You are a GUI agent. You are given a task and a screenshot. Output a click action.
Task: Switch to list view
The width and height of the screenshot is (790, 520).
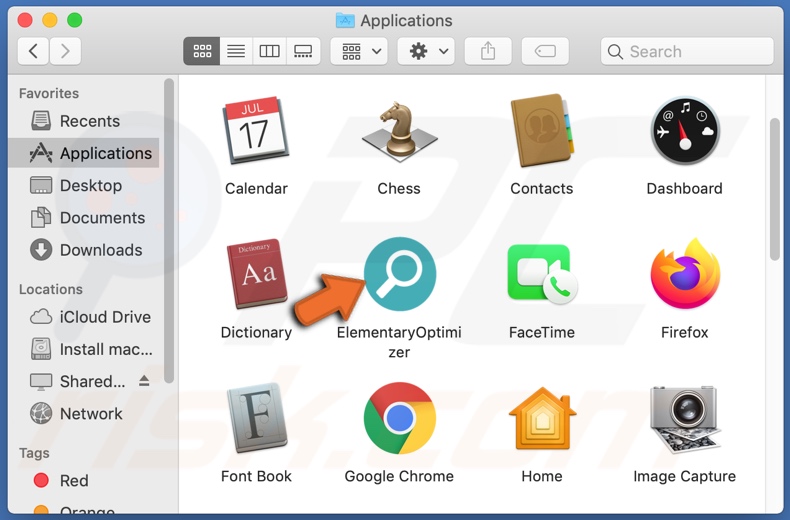pyautogui.click(x=236, y=51)
